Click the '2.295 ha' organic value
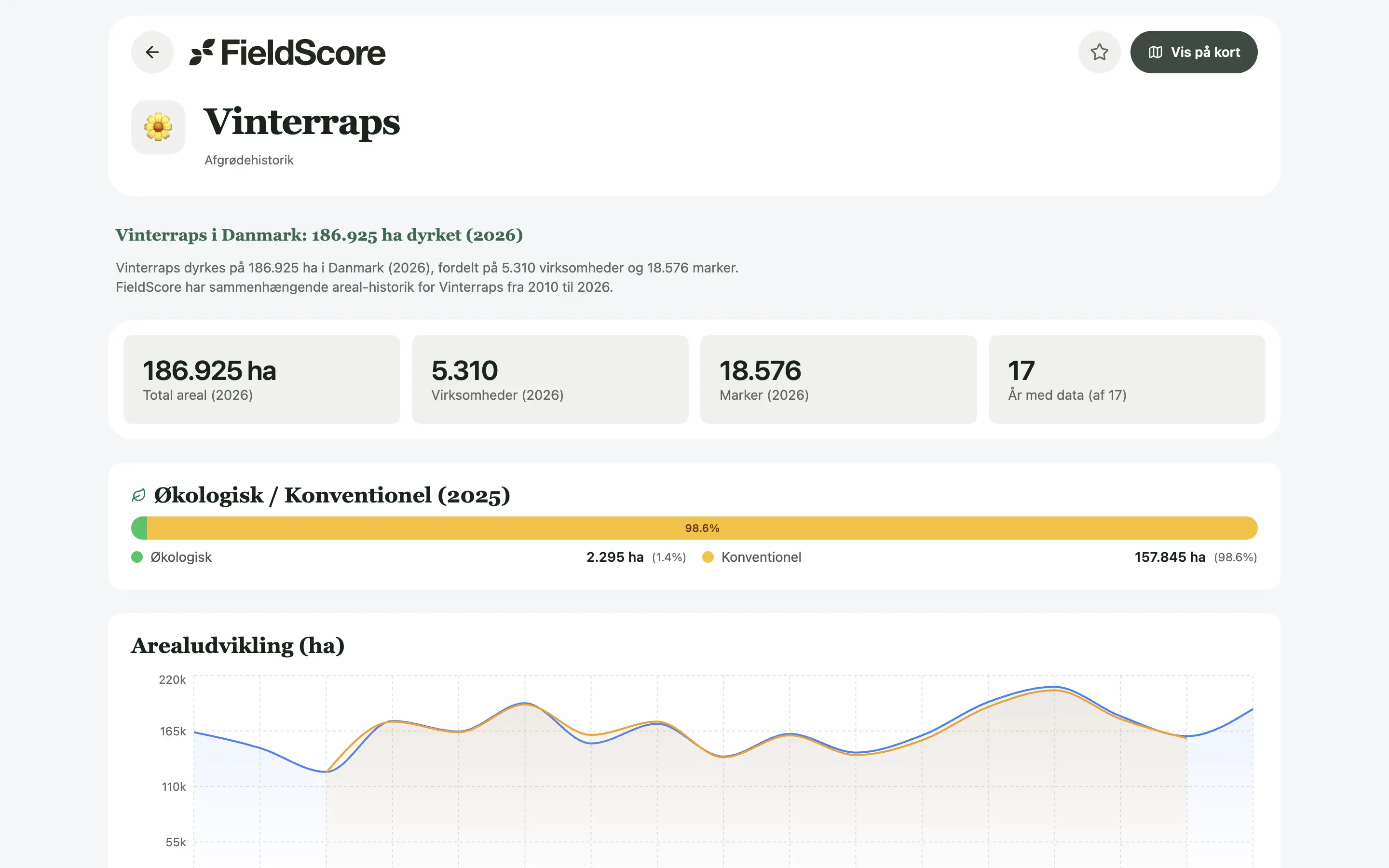The width and height of the screenshot is (1389, 868). (615, 557)
